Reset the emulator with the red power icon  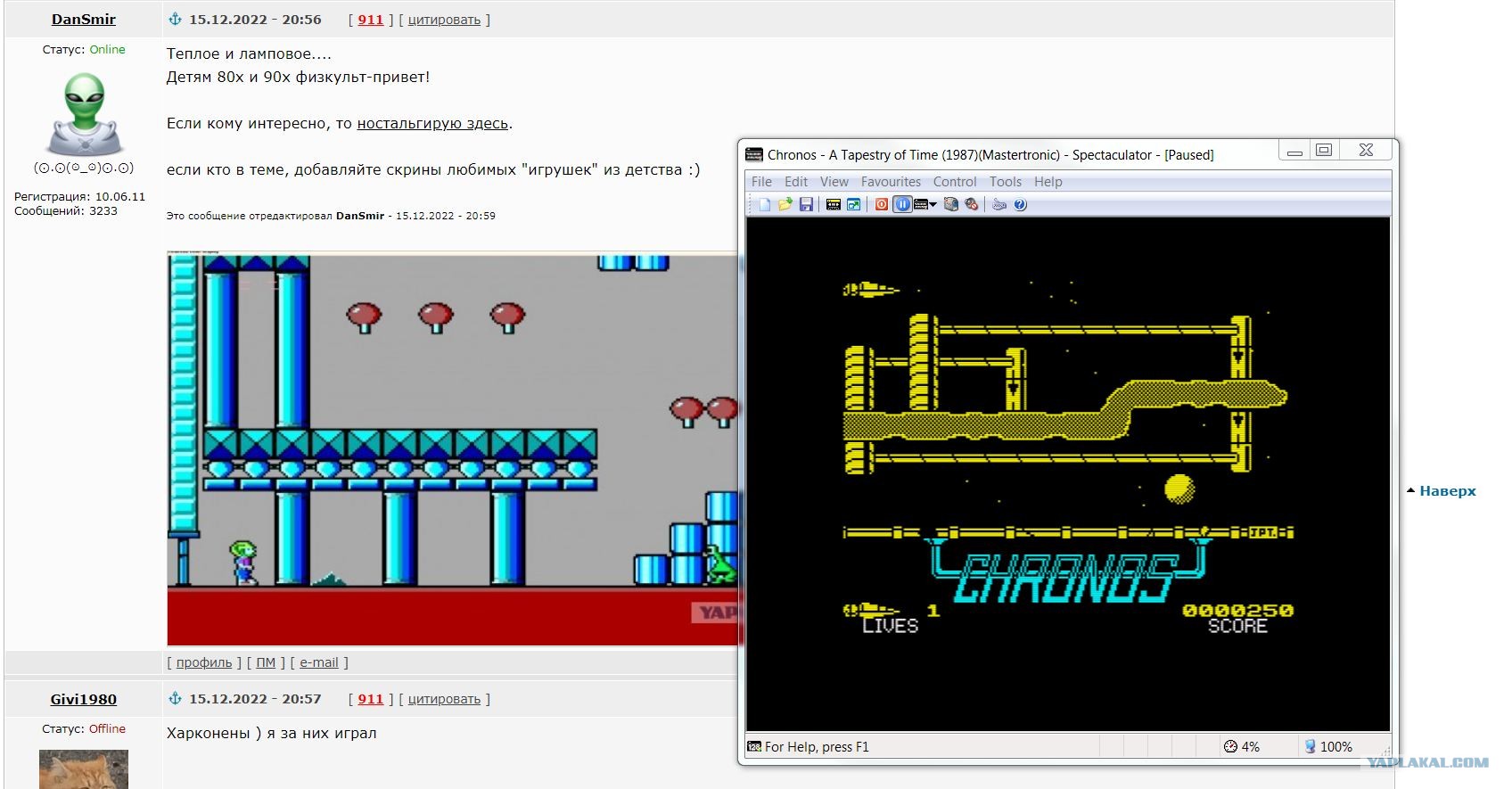882,204
